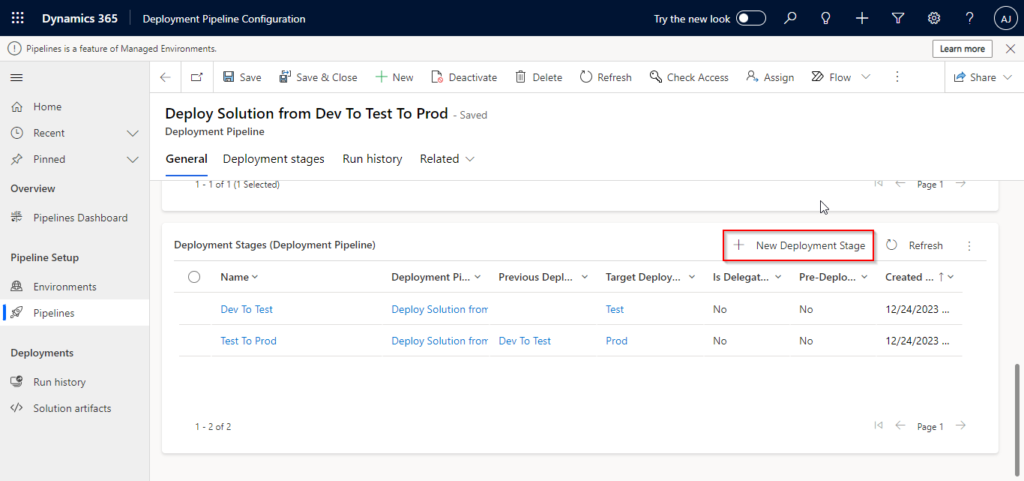1024x481 pixels.
Task: Open the advanced filter funnel icon
Action: click(x=898, y=18)
